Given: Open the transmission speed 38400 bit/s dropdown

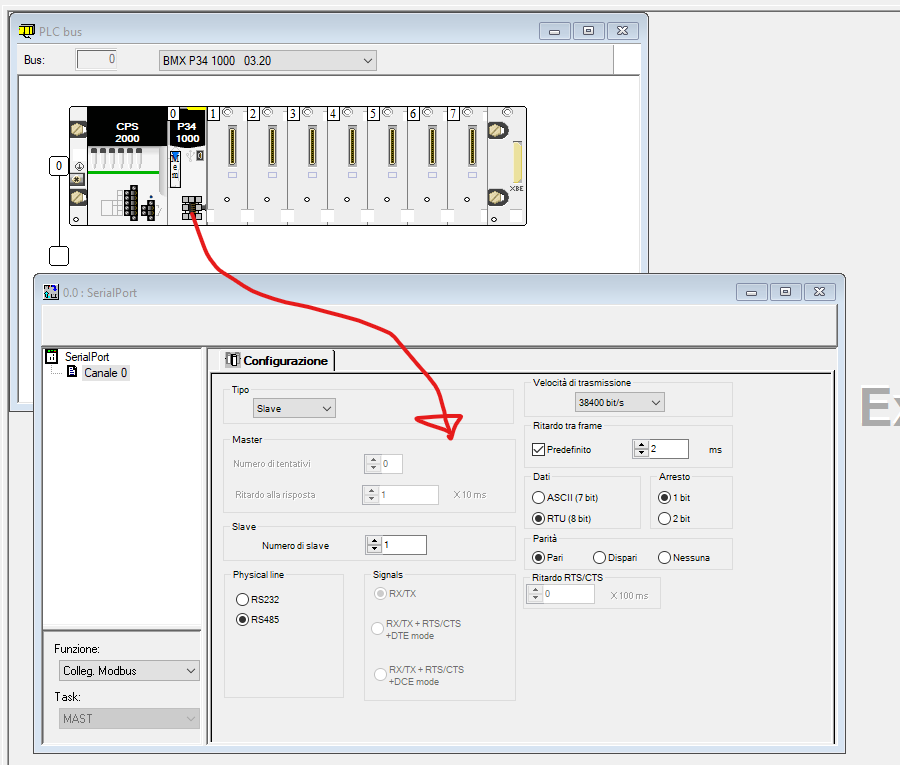Looking at the screenshot, I should pos(620,402).
